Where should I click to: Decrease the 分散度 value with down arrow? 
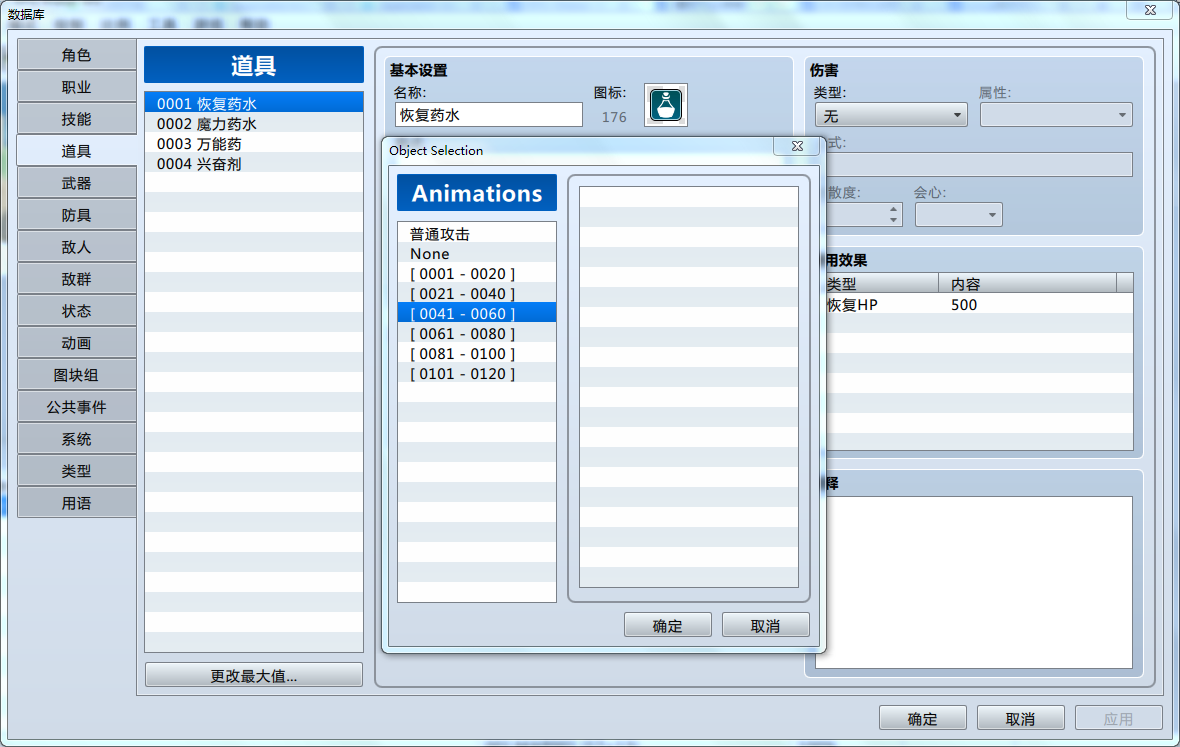tap(893, 220)
